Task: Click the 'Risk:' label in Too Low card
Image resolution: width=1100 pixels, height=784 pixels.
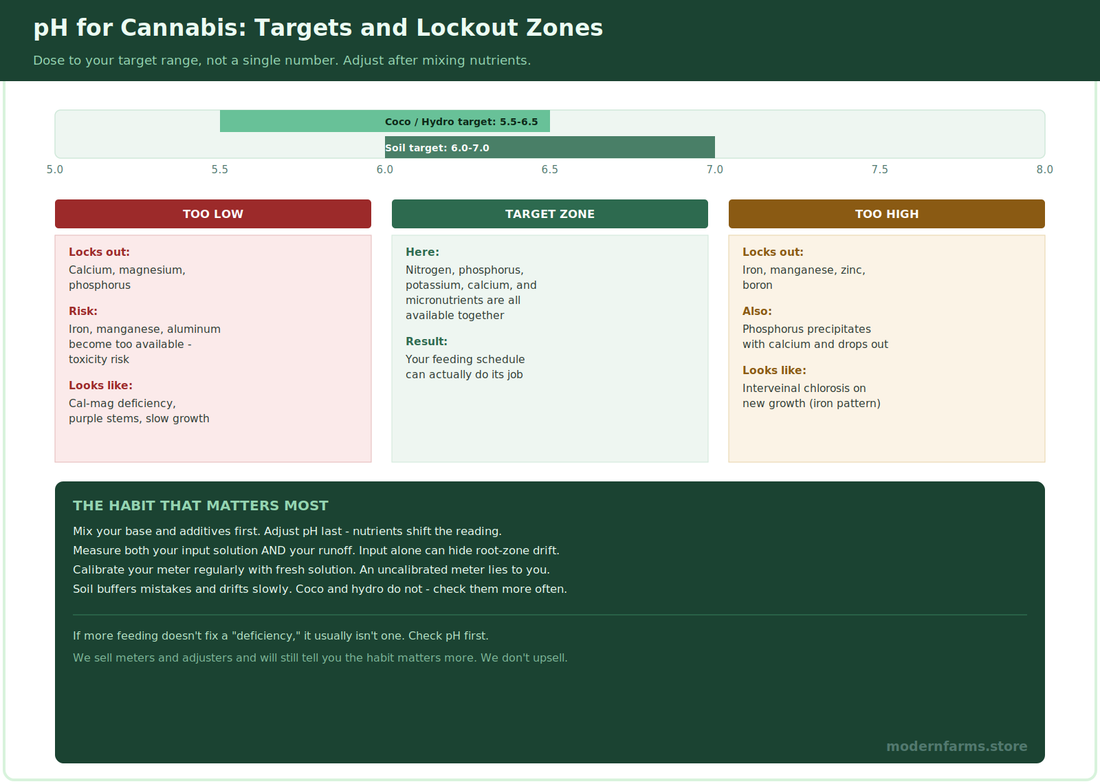Action: (x=83, y=311)
